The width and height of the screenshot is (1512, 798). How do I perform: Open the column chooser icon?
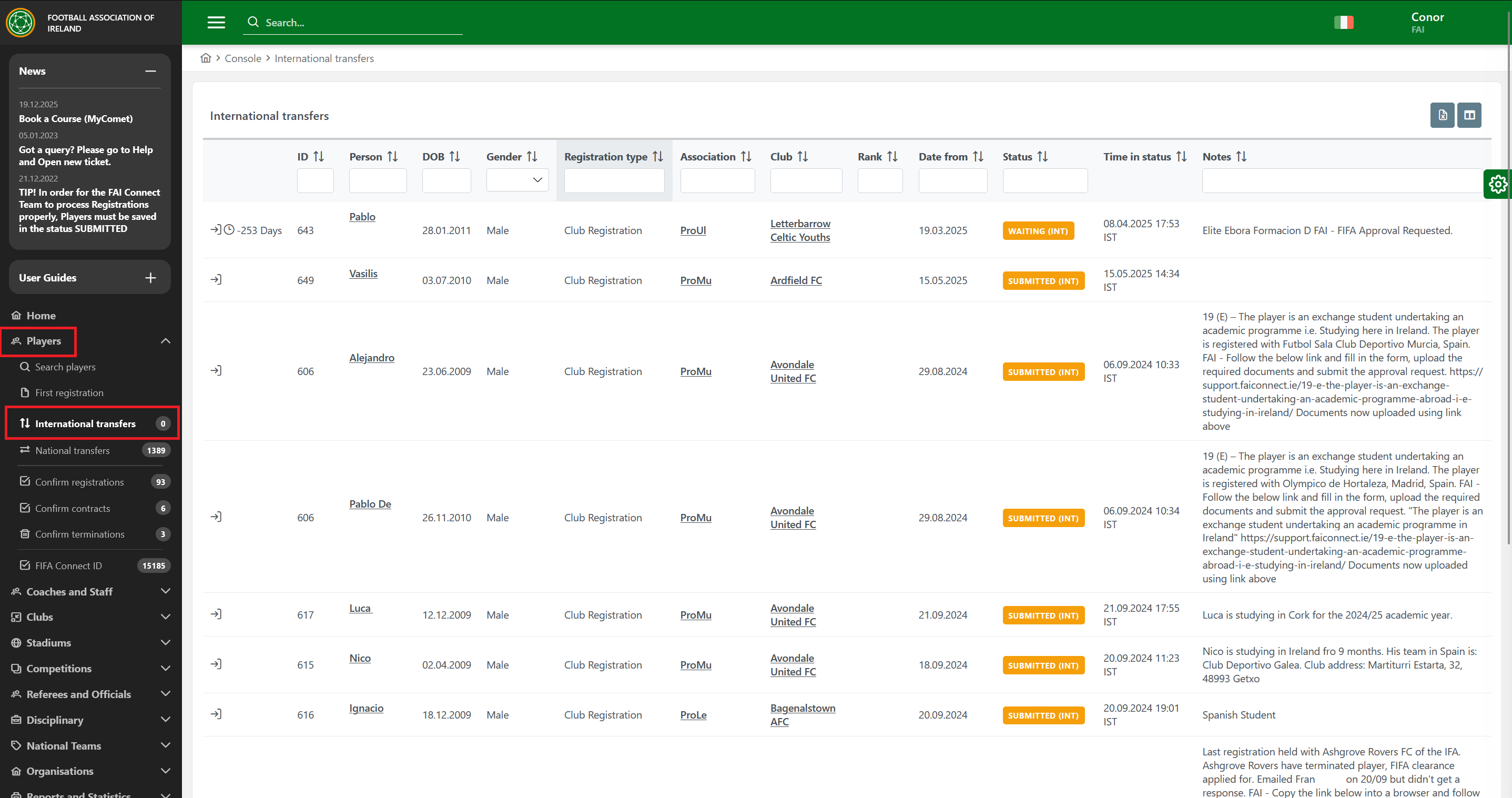coord(1469,115)
